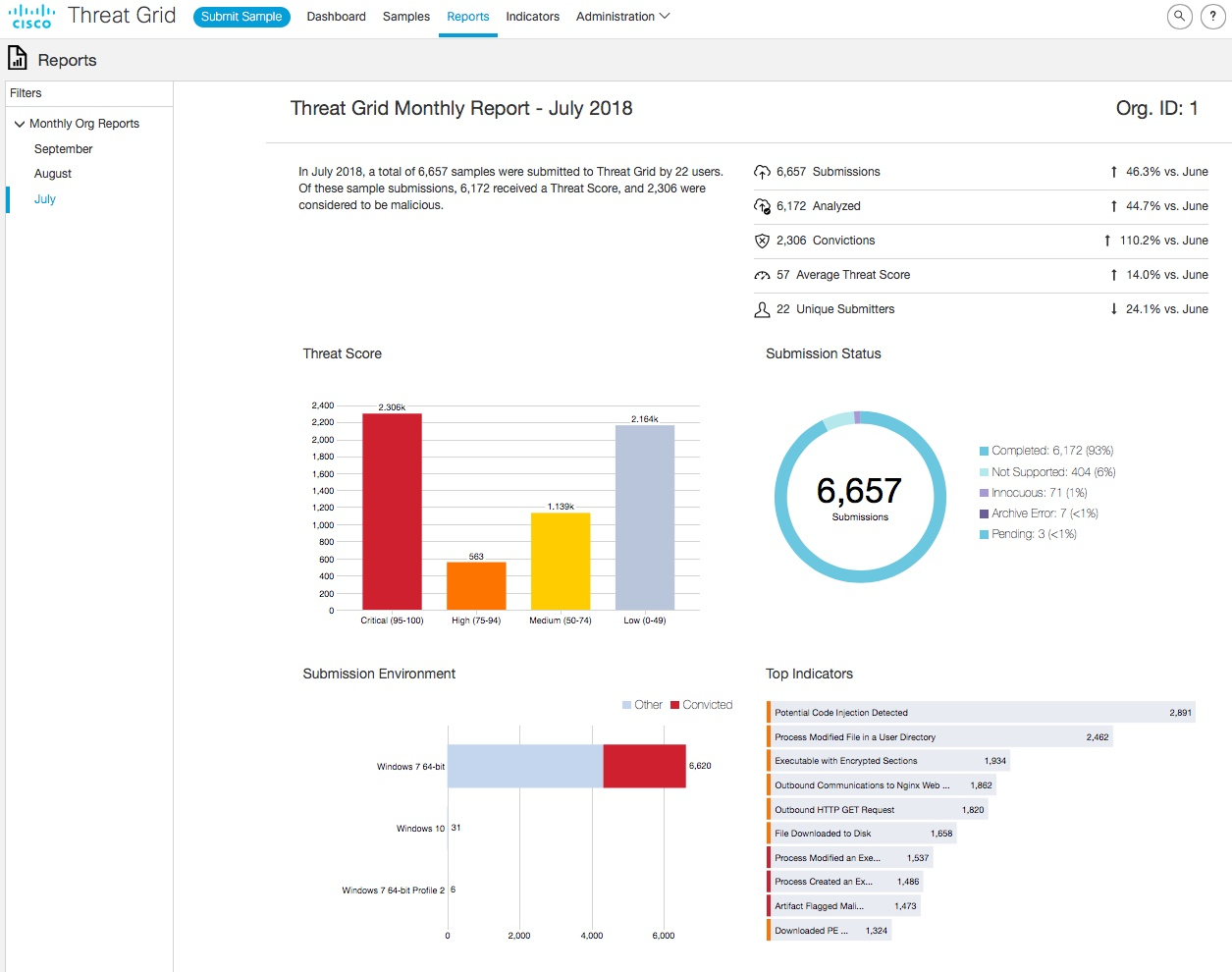Open the Administration dropdown menu
The height and width of the screenshot is (972, 1232).
tap(622, 17)
